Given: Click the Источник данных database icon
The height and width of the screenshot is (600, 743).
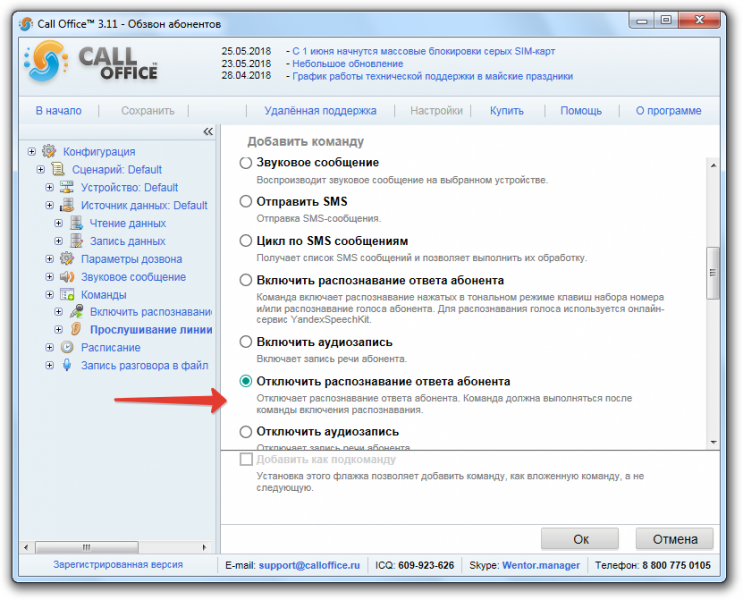Looking at the screenshot, I should pyautogui.click(x=67, y=205).
